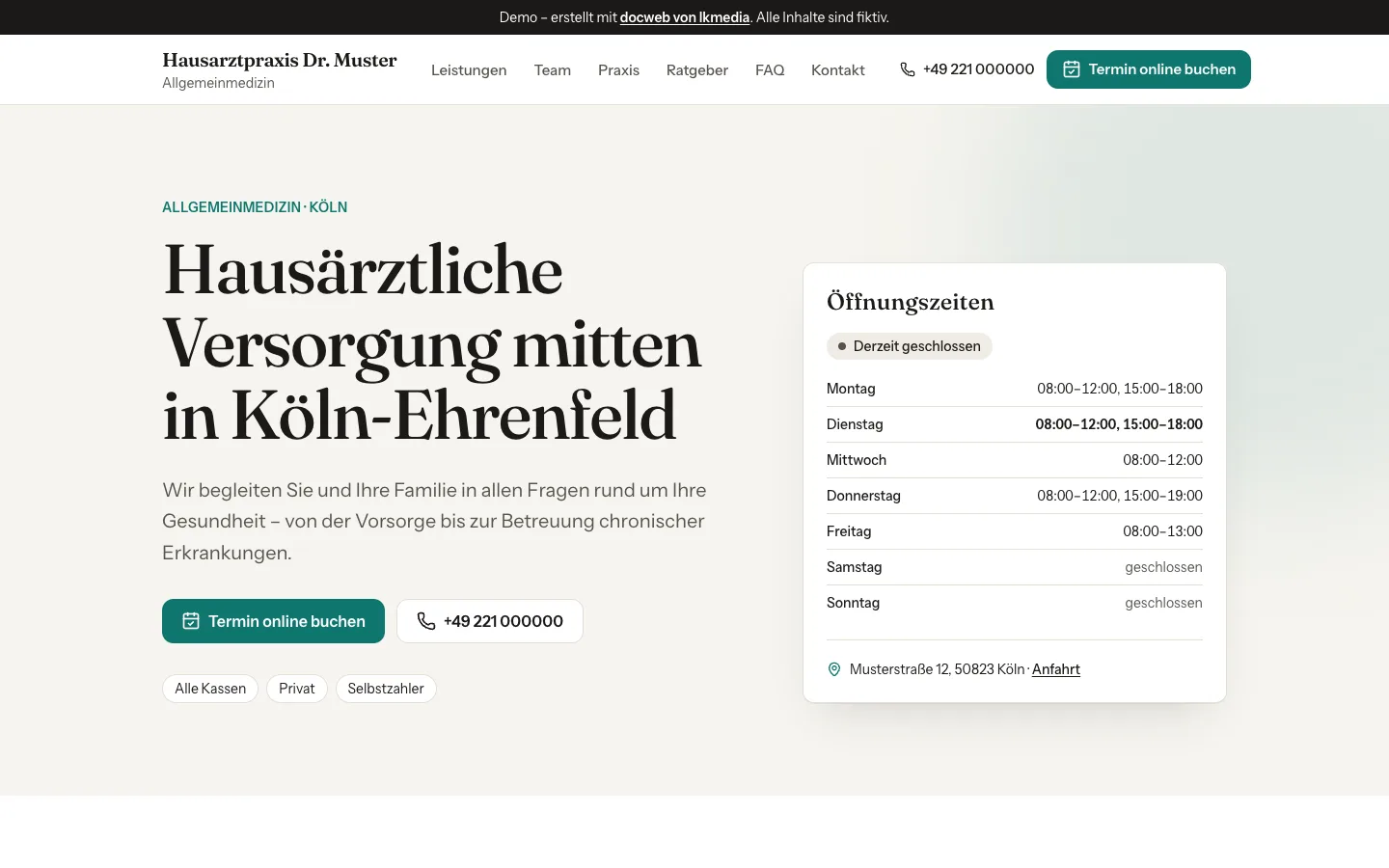1389x868 pixels.
Task: Click the status dot next to Derzeit geschlossen
Action: [842, 346]
